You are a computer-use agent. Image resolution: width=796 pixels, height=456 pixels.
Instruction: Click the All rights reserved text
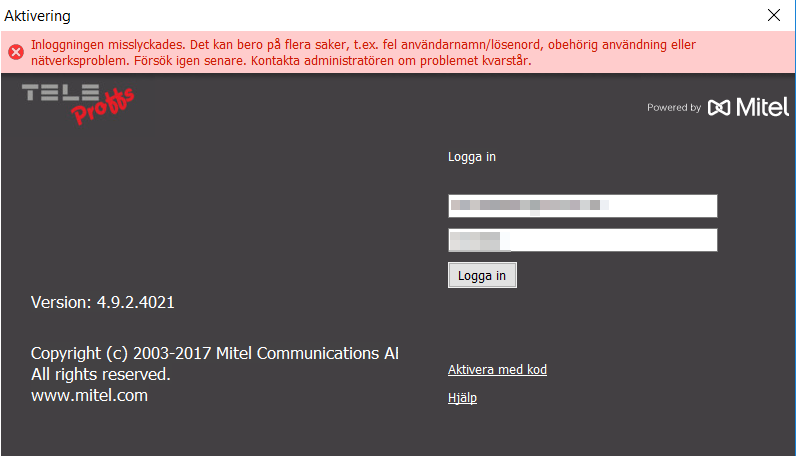click(x=101, y=375)
